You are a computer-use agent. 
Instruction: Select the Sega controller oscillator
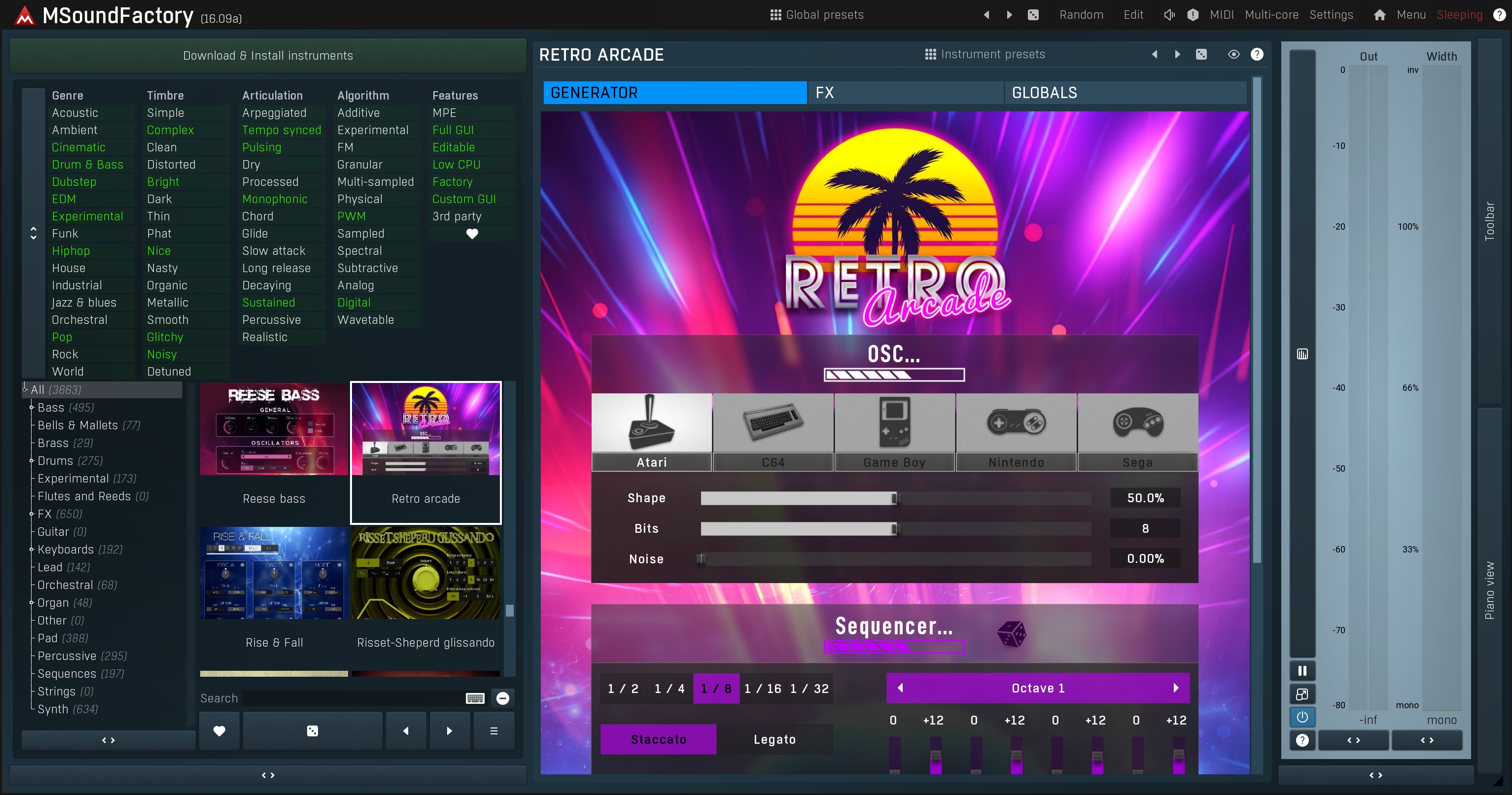click(1137, 432)
